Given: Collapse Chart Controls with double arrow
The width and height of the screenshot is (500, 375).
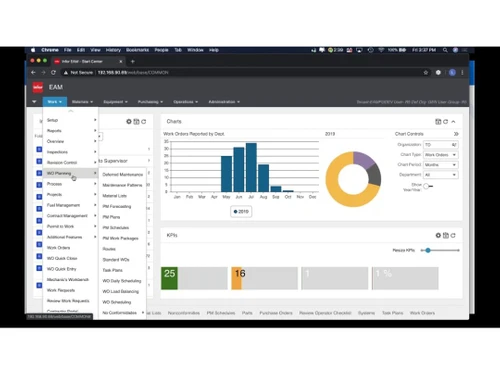Looking at the screenshot, I should (456, 134).
